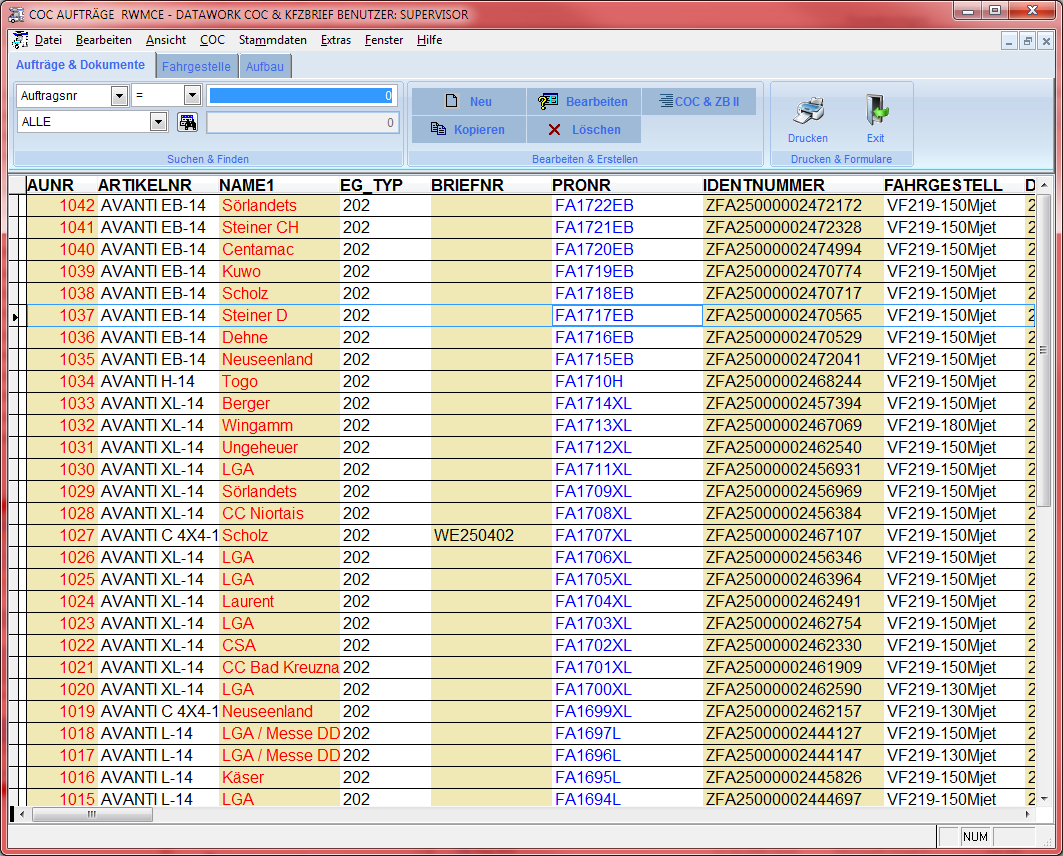
Task: Click the red X Löschen icon
Action: click(555, 129)
